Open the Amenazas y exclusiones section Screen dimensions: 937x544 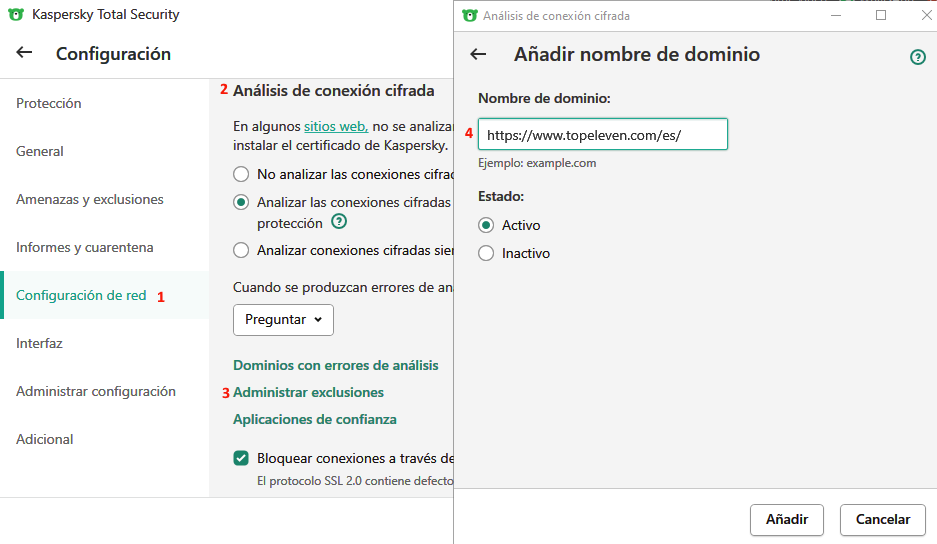point(90,199)
